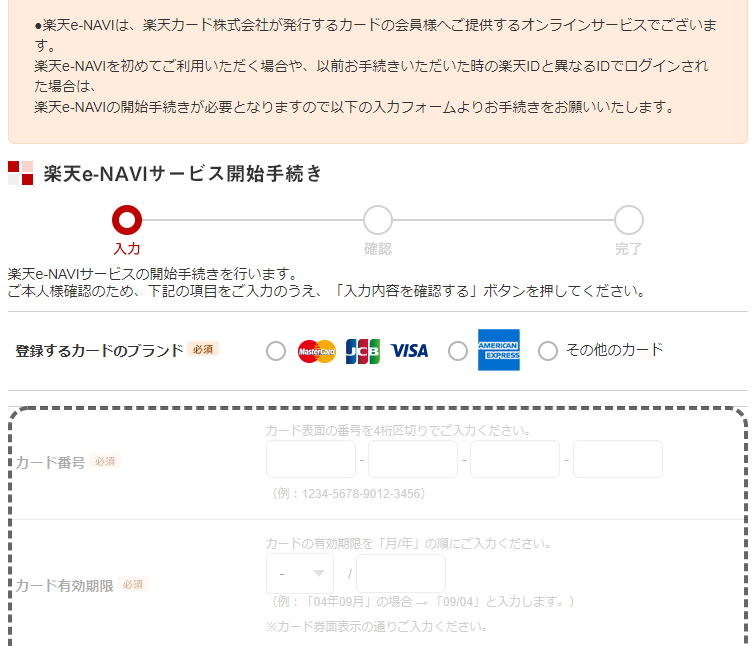Click the カード有効期限 label

(x=65, y=586)
